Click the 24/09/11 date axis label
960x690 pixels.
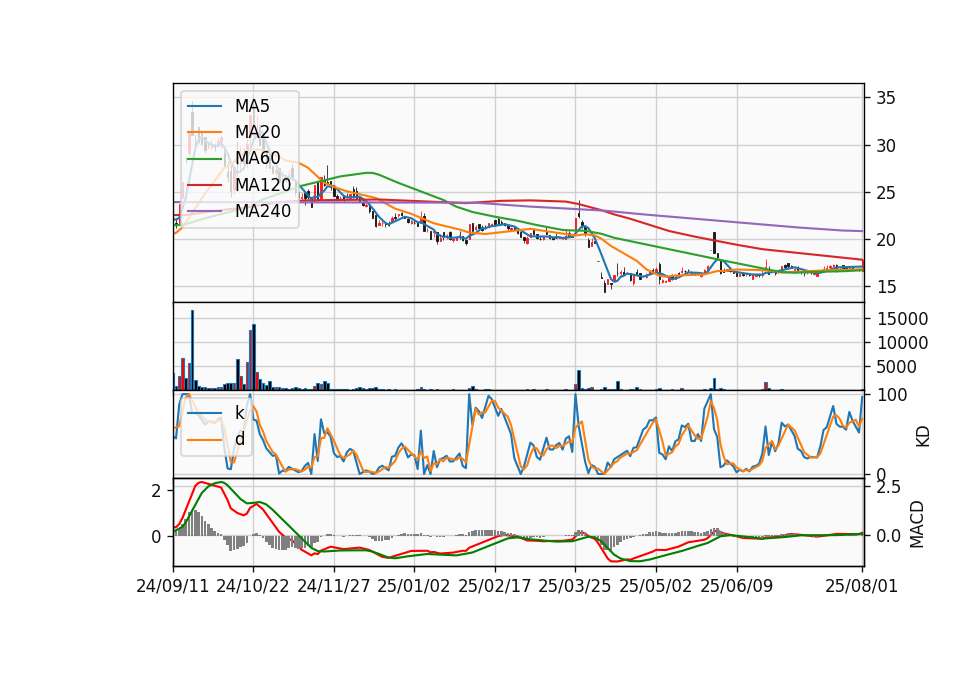173,586
